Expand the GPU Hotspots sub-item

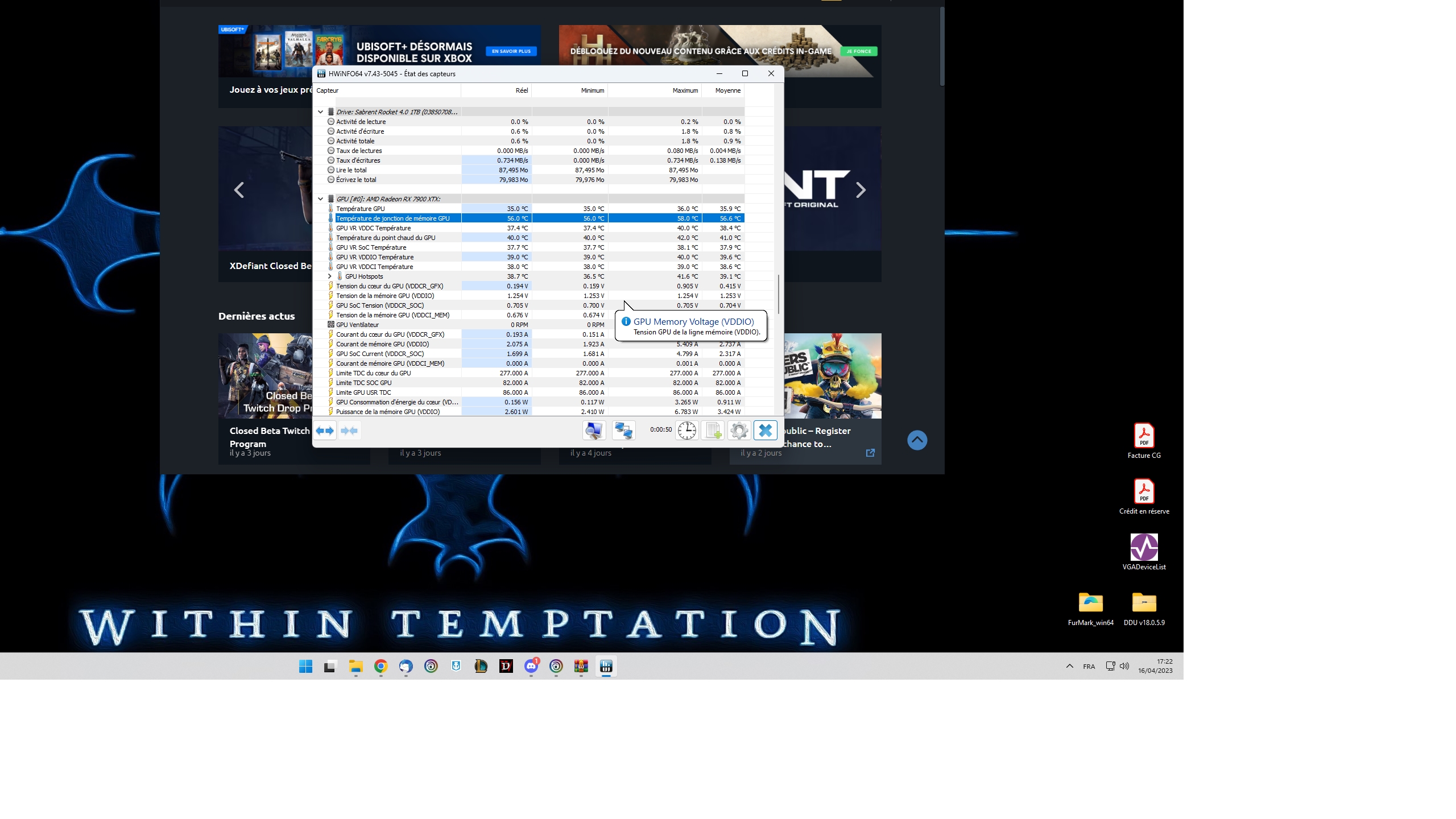pos(330,276)
